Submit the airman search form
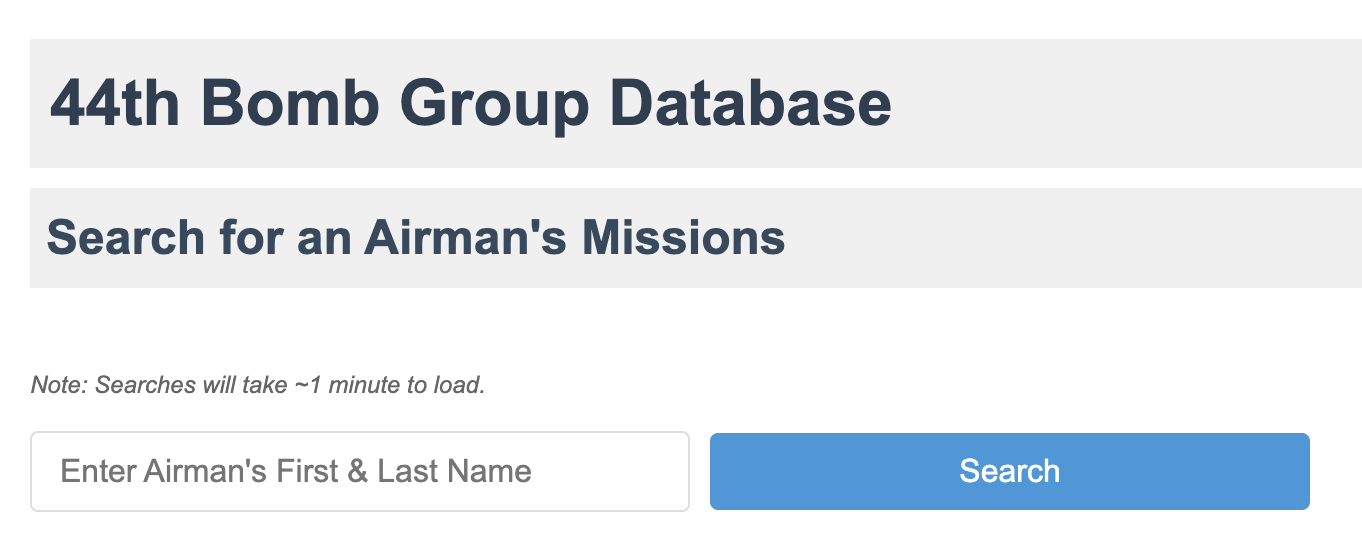The height and width of the screenshot is (548, 1362). coord(1009,471)
